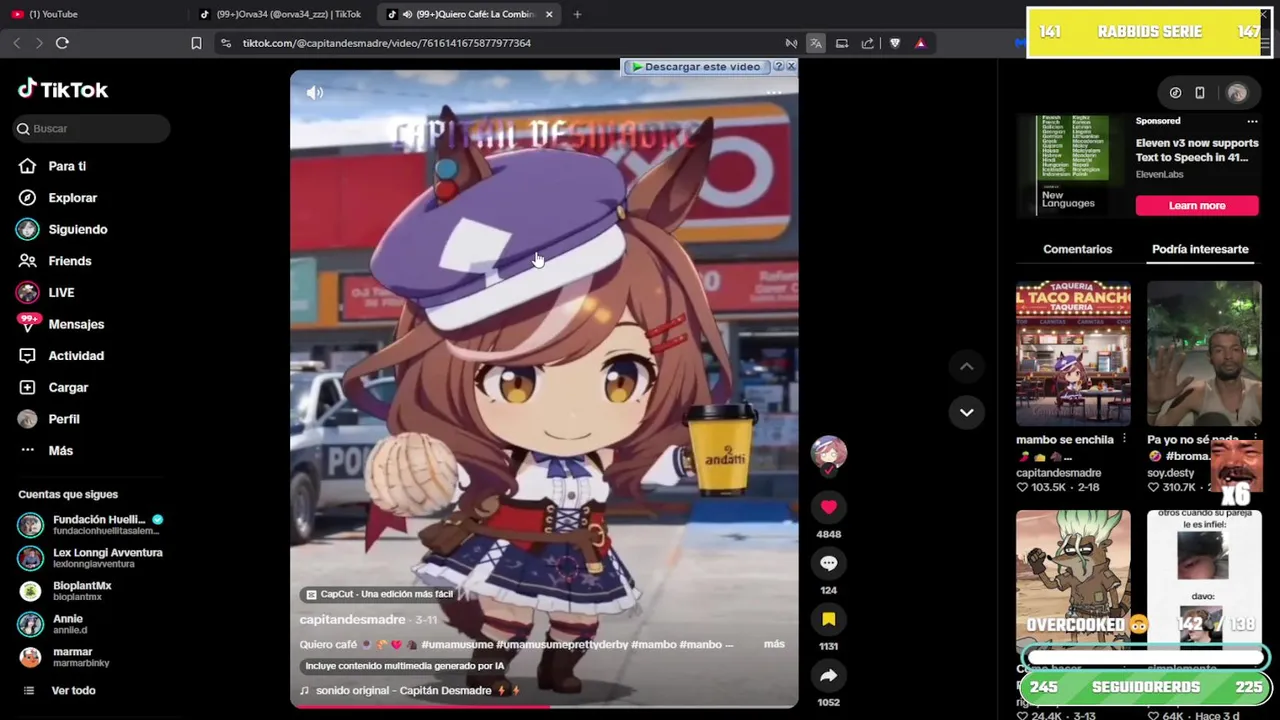Open options for mambo se enchila video
Image resolution: width=1280 pixels, height=720 pixels.
(x=1124, y=439)
